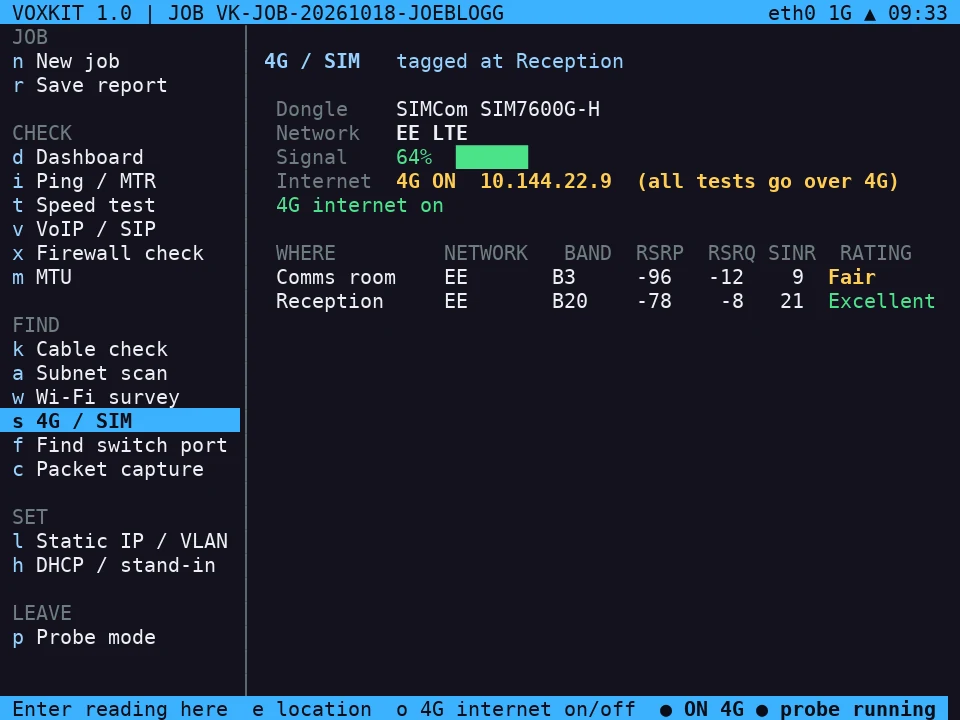Click the 64% signal value
The height and width of the screenshot is (720, 960).
(x=414, y=157)
